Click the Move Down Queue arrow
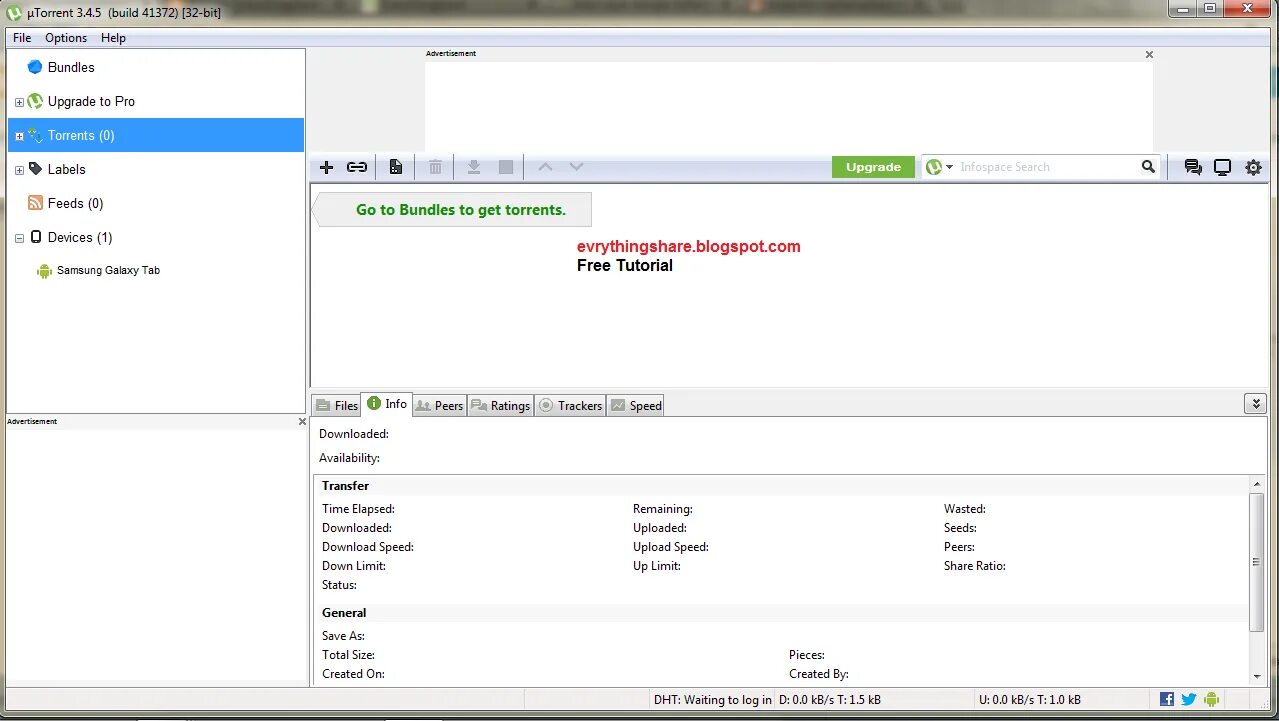The height and width of the screenshot is (721, 1279). click(x=576, y=167)
